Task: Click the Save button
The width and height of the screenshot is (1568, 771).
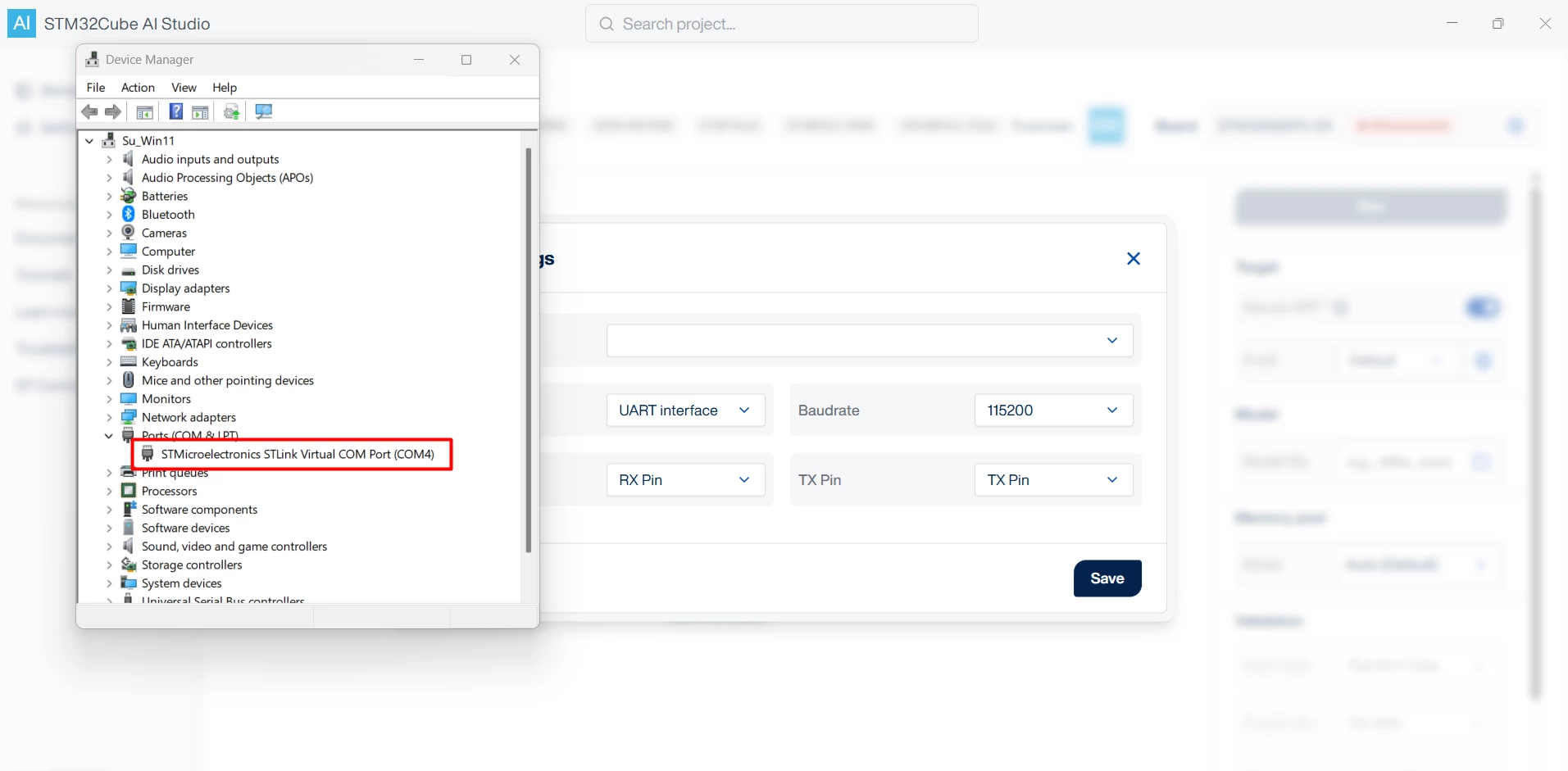Action: (1107, 578)
